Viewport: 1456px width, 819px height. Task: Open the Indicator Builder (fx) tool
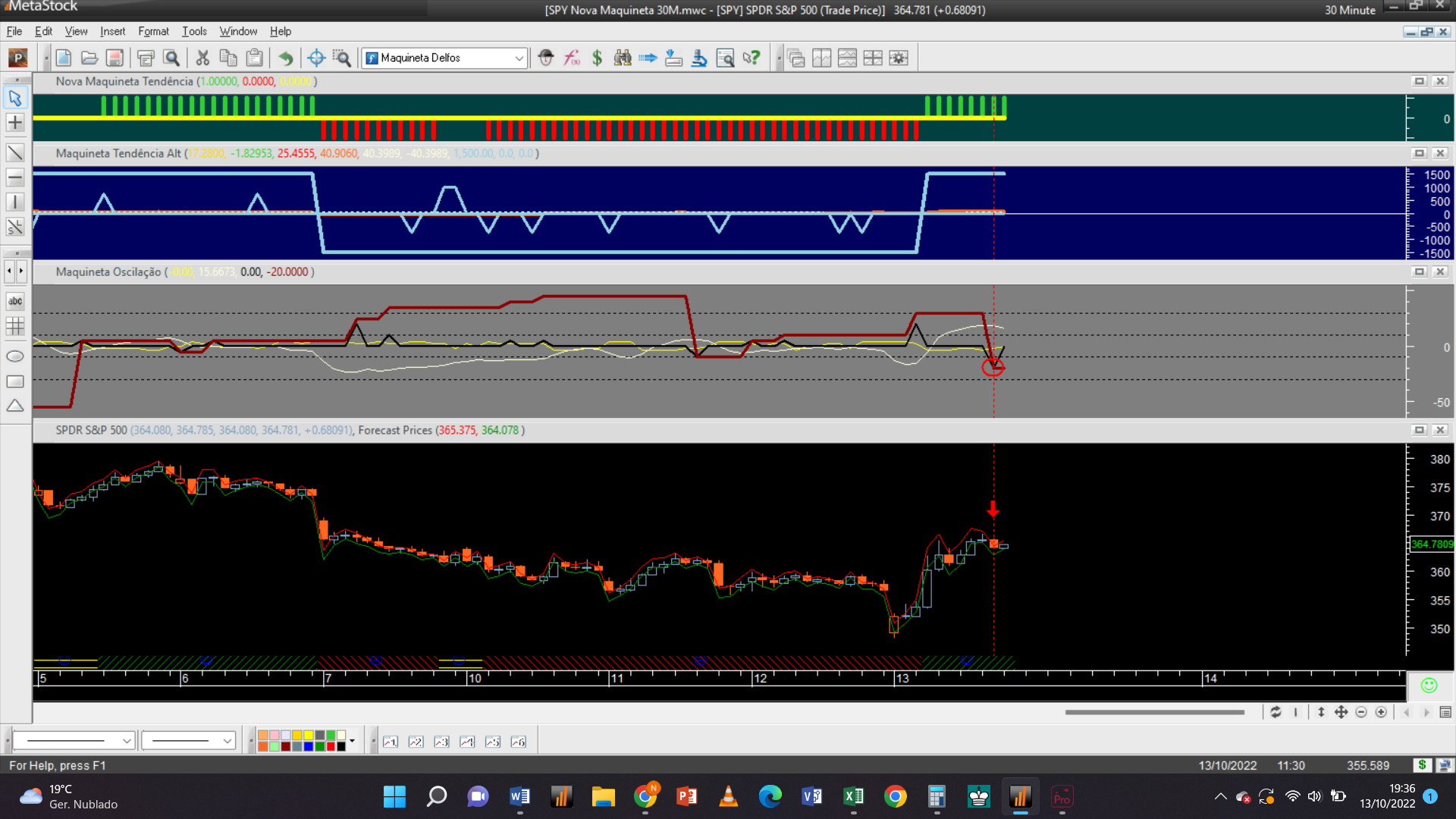(x=572, y=58)
